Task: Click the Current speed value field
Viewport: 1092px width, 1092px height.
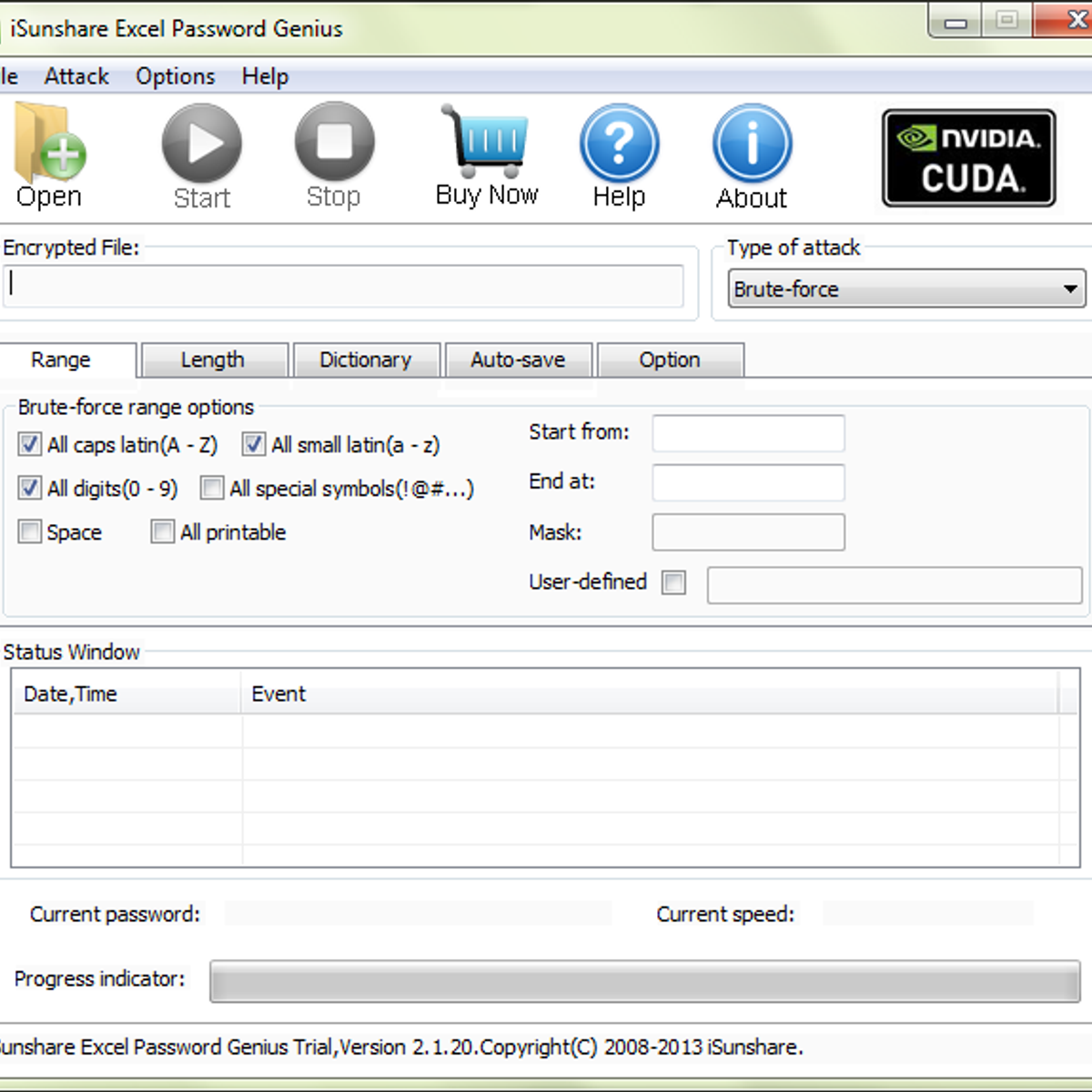Action: click(928, 914)
